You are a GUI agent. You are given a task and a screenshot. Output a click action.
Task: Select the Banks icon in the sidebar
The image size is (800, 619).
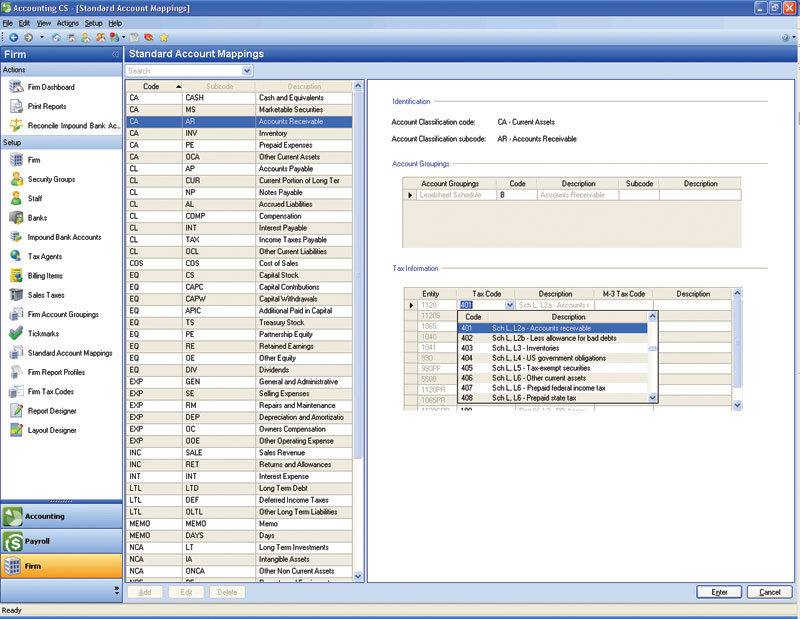tap(15, 217)
